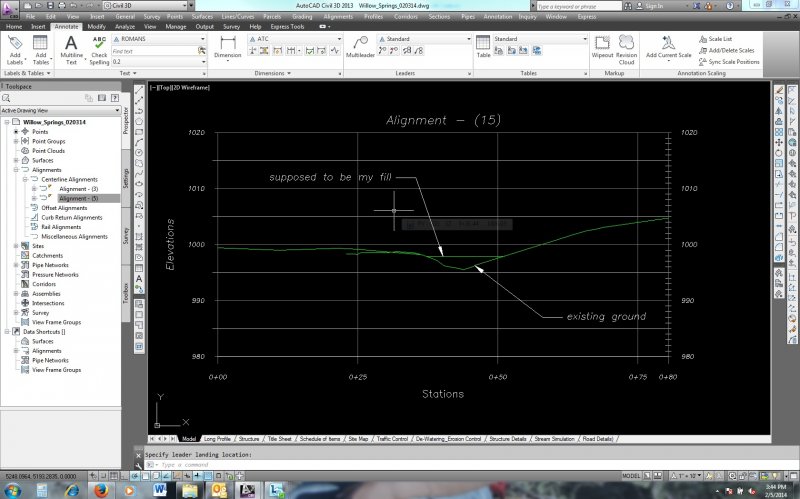The height and width of the screenshot is (499, 800).
Task: Select Offset Alignments tree item
Action: click(64, 208)
